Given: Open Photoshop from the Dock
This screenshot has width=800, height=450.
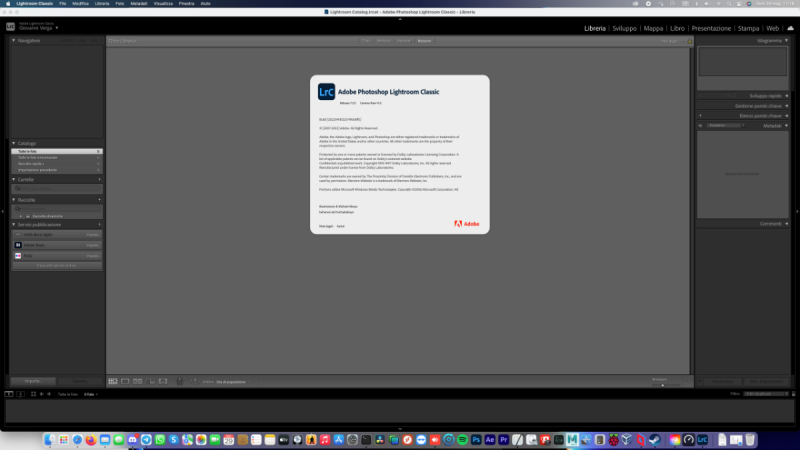Looking at the screenshot, I should tap(476, 440).
